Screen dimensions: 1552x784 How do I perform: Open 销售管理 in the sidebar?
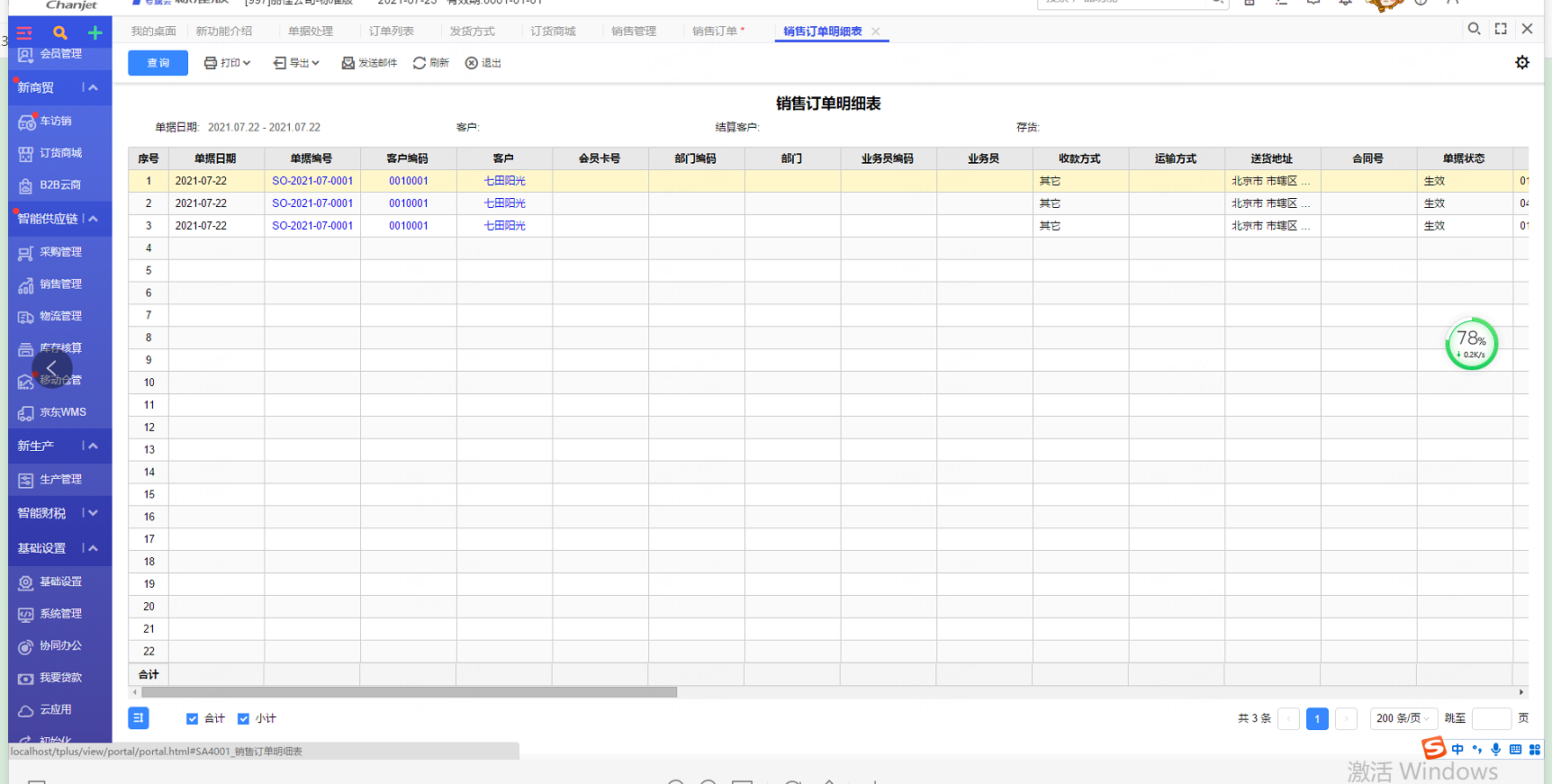tap(60, 284)
